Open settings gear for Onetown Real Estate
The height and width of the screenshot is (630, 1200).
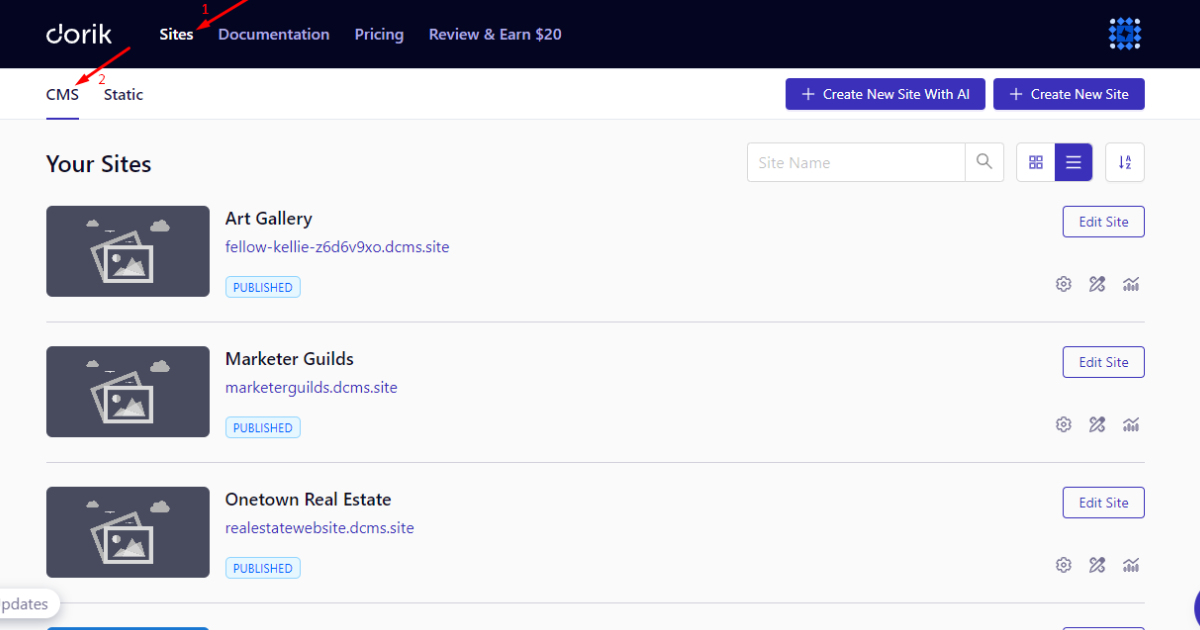(x=1063, y=565)
